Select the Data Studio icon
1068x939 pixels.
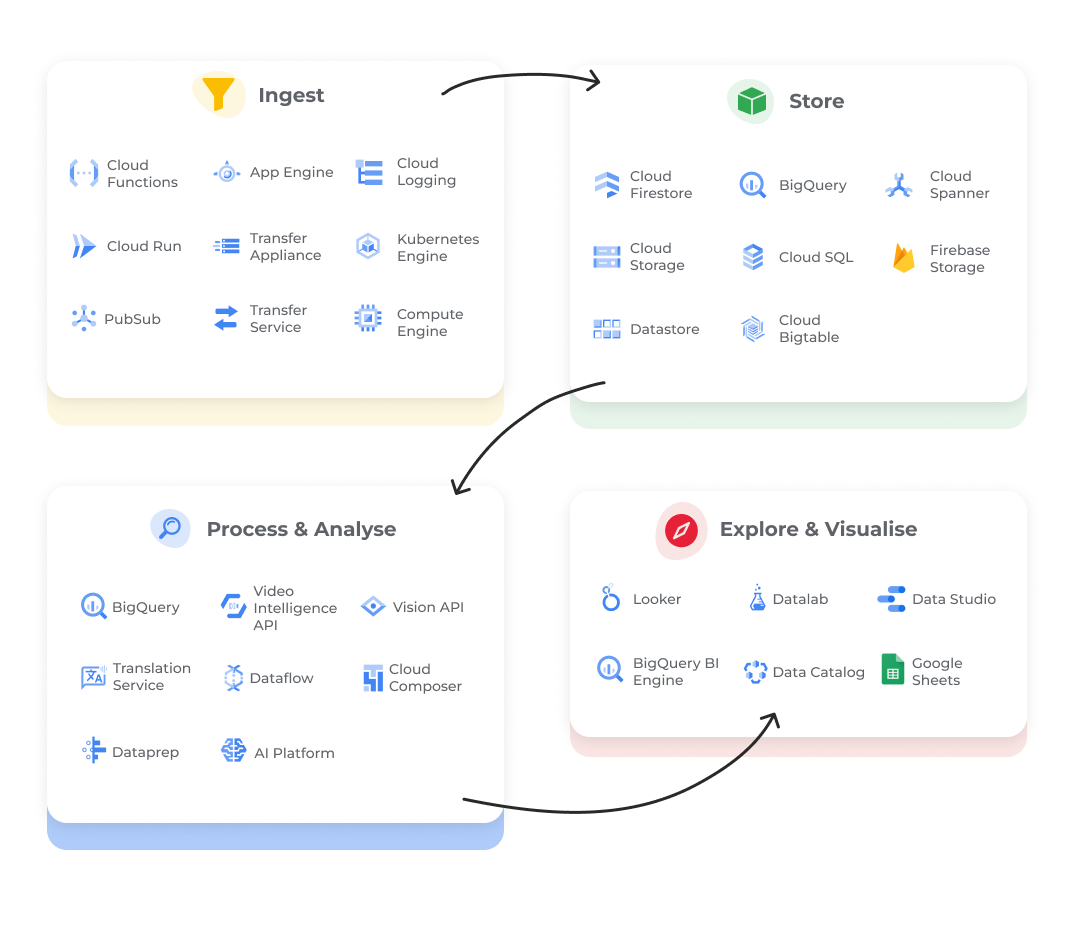click(892, 599)
